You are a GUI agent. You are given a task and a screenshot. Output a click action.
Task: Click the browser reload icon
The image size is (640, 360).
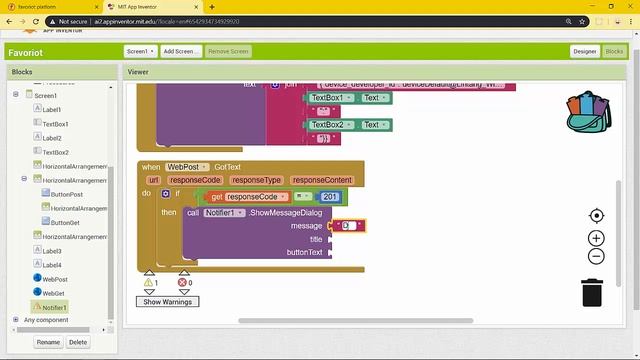[x=36, y=22]
